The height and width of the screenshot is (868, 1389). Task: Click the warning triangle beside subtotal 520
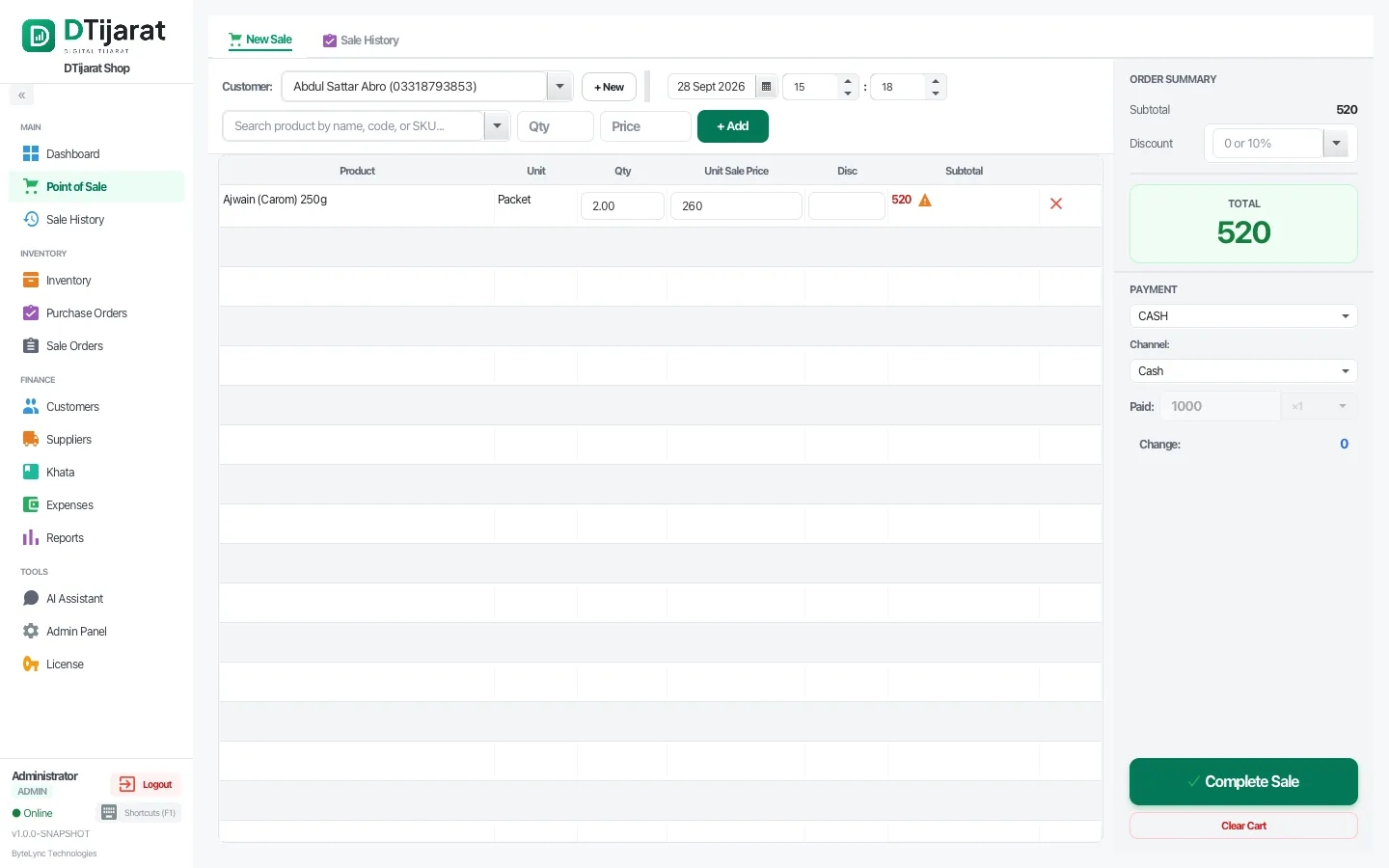tap(925, 201)
